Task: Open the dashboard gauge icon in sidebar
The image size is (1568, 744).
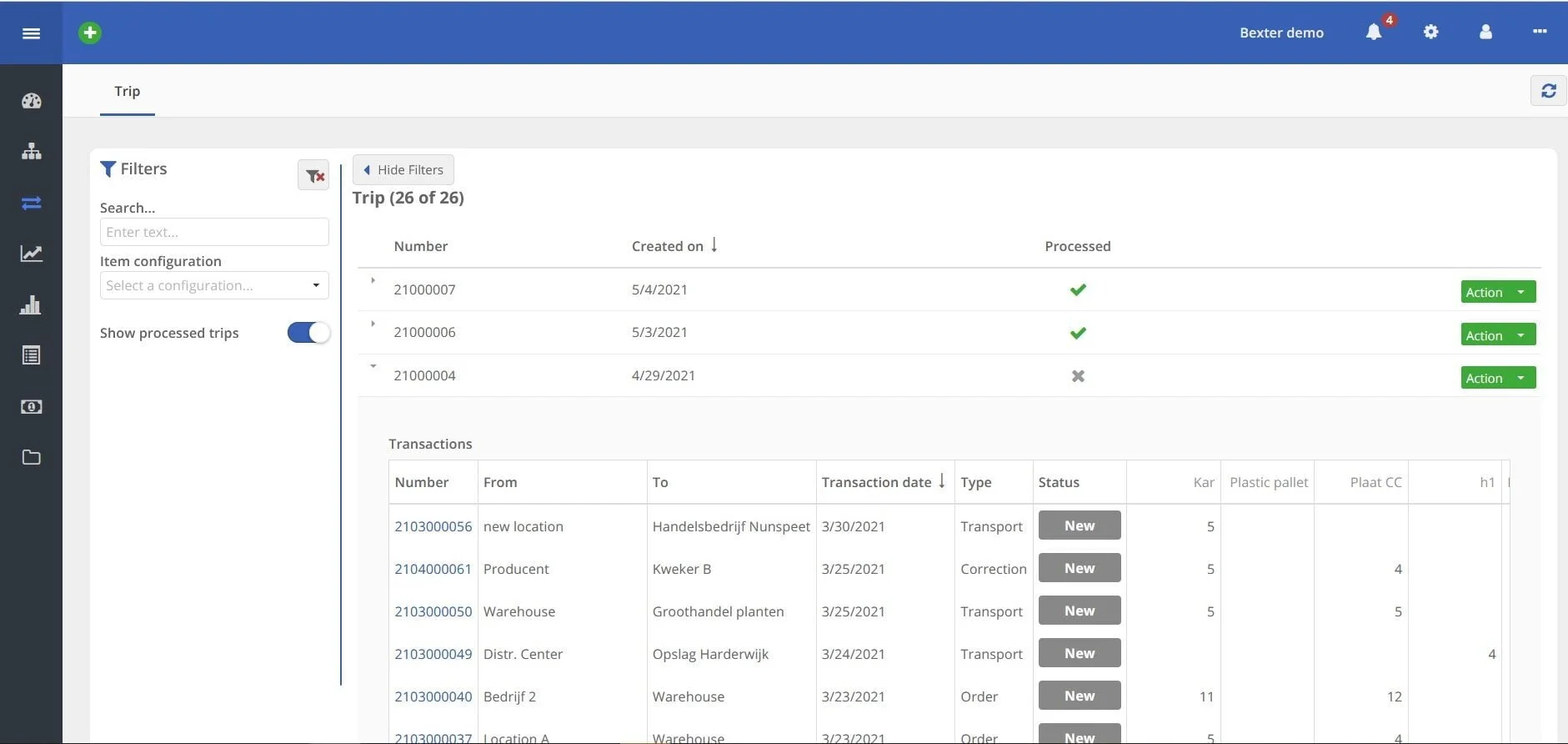Action: click(31, 101)
